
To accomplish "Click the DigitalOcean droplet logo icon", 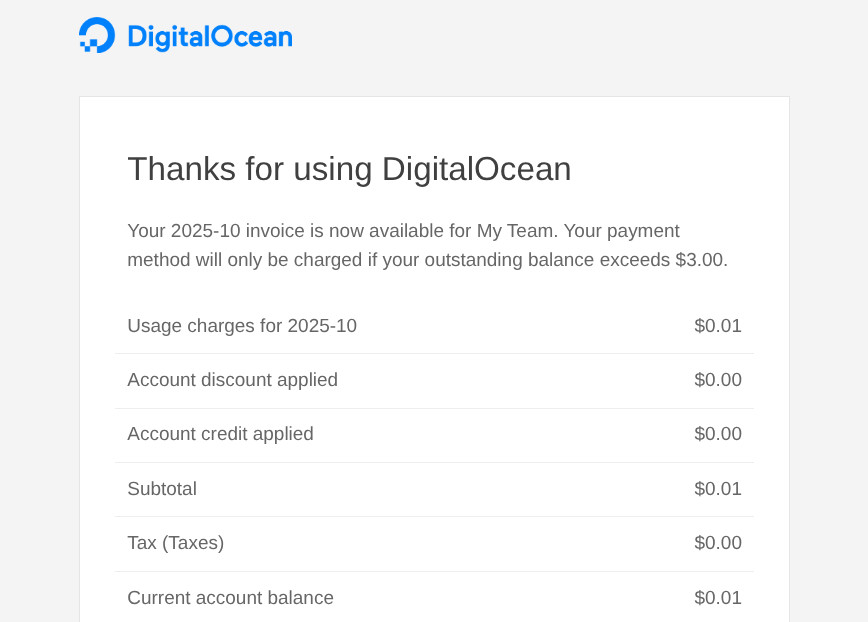I will [x=97, y=35].
